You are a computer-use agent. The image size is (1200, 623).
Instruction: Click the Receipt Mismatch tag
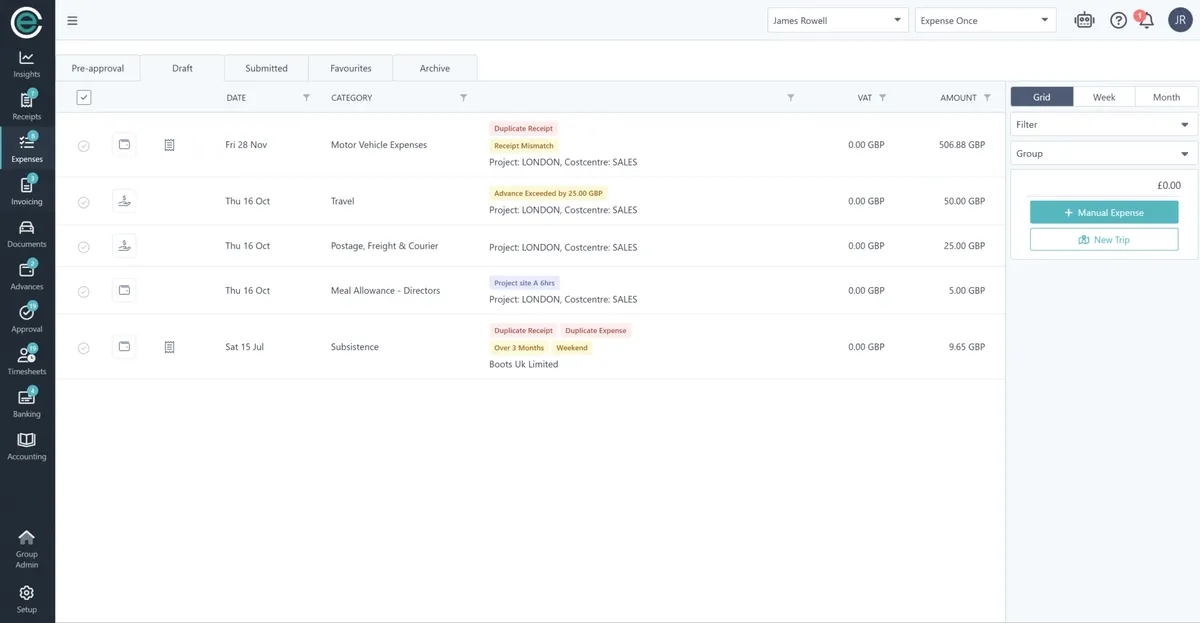point(523,146)
